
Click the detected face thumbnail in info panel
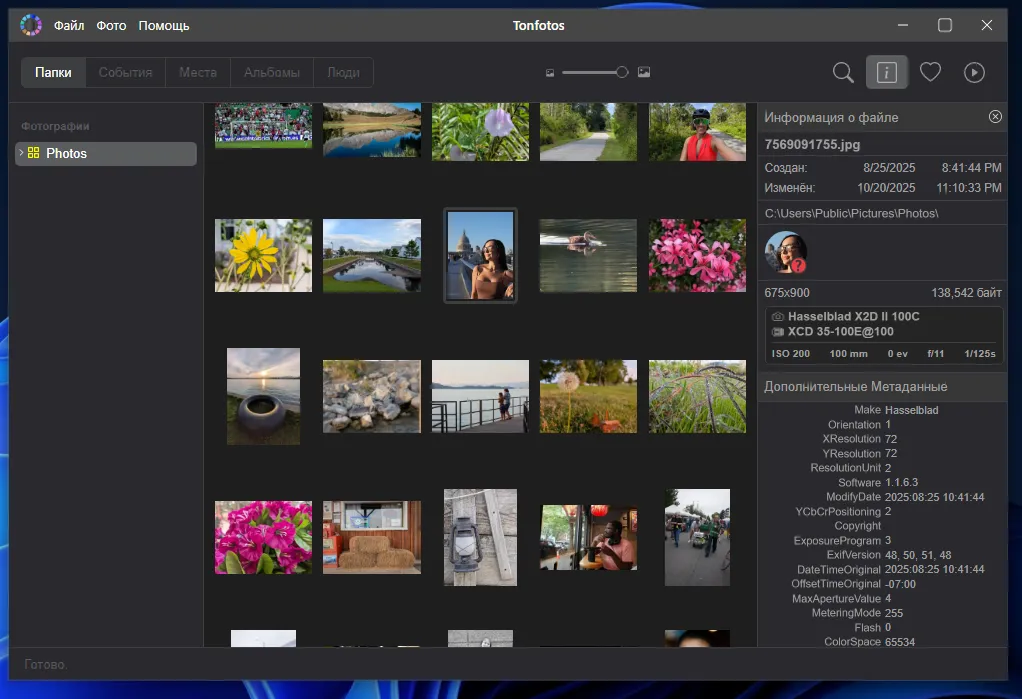786,252
